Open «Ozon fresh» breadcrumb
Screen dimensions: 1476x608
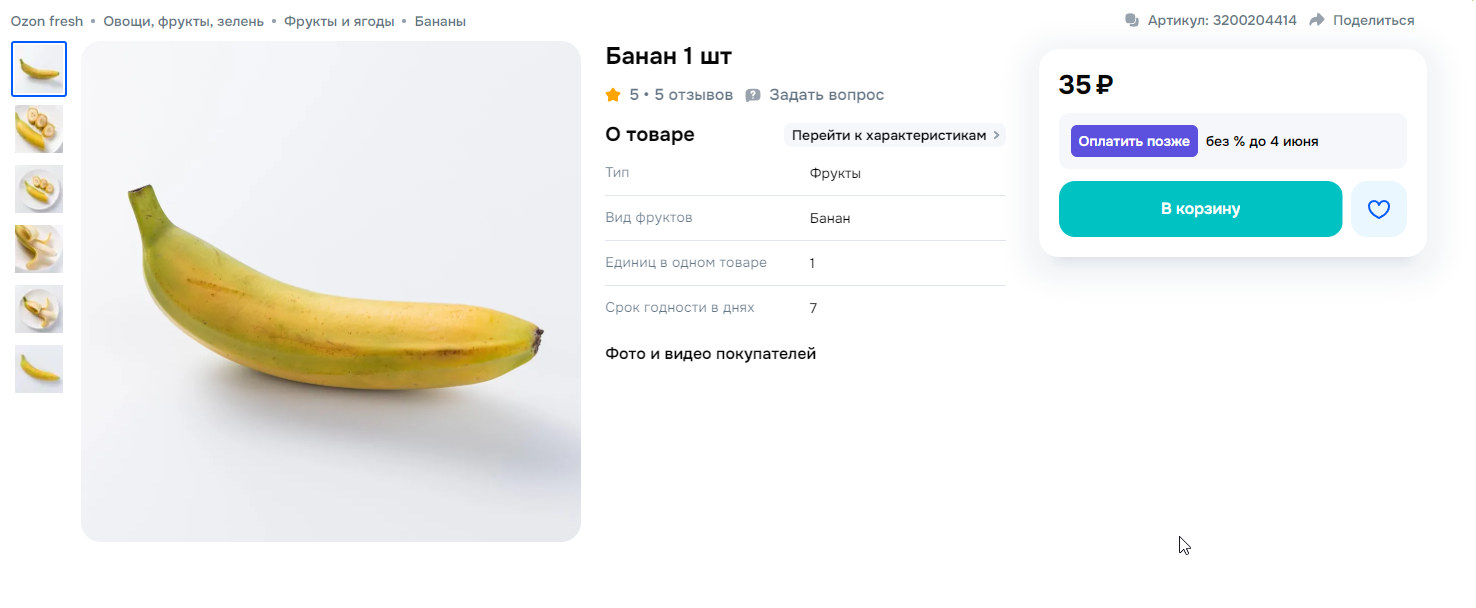[x=47, y=21]
